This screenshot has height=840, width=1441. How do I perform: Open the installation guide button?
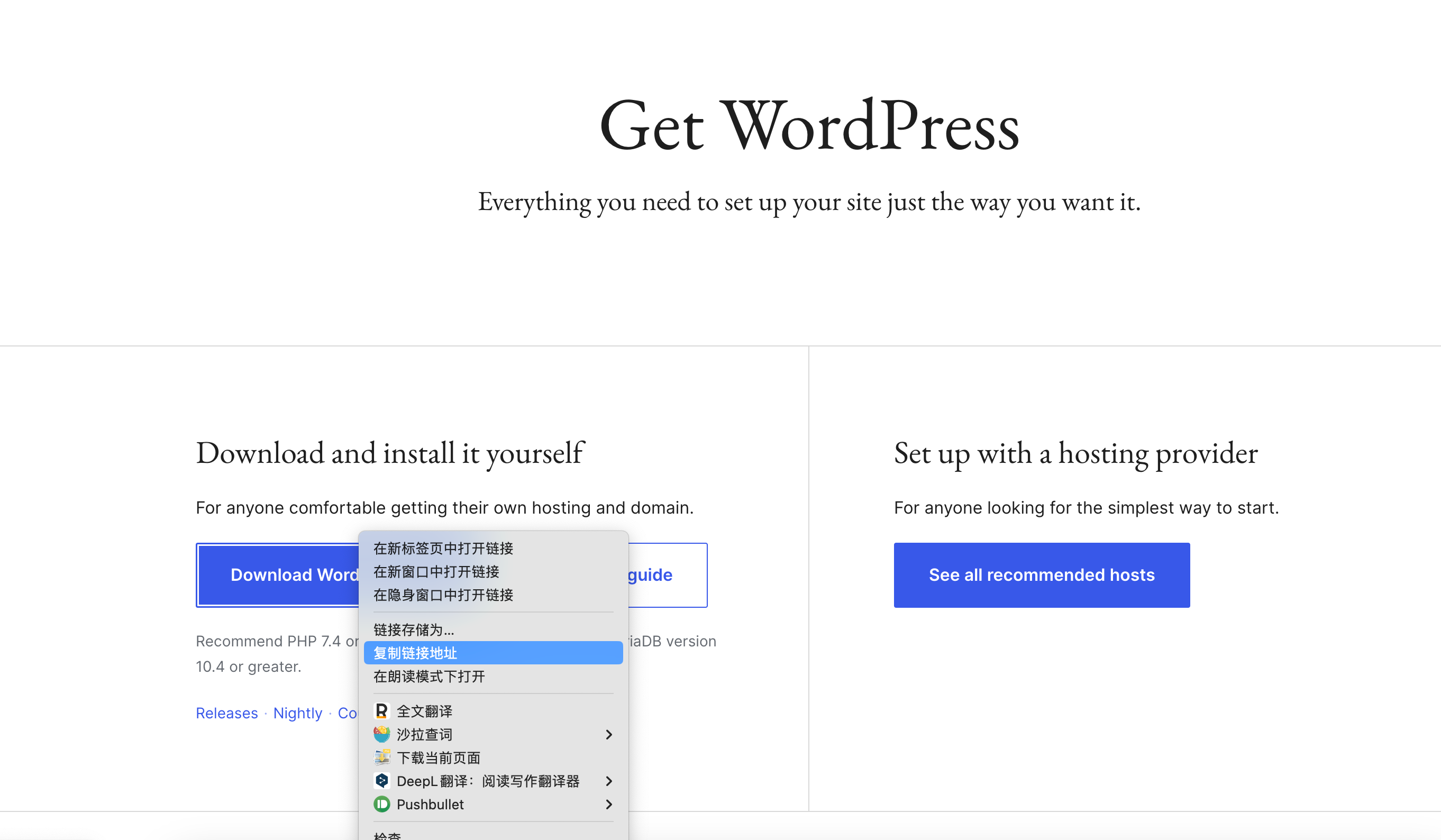pyautogui.click(x=667, y=574)
